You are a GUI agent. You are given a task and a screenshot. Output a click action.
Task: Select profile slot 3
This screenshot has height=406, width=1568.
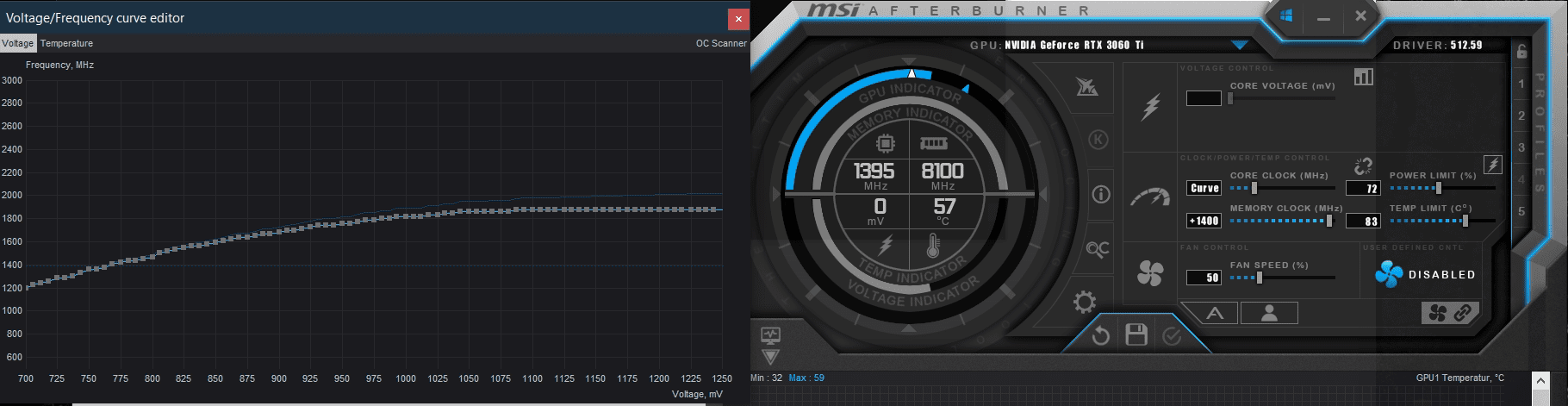coord(1521,147)
